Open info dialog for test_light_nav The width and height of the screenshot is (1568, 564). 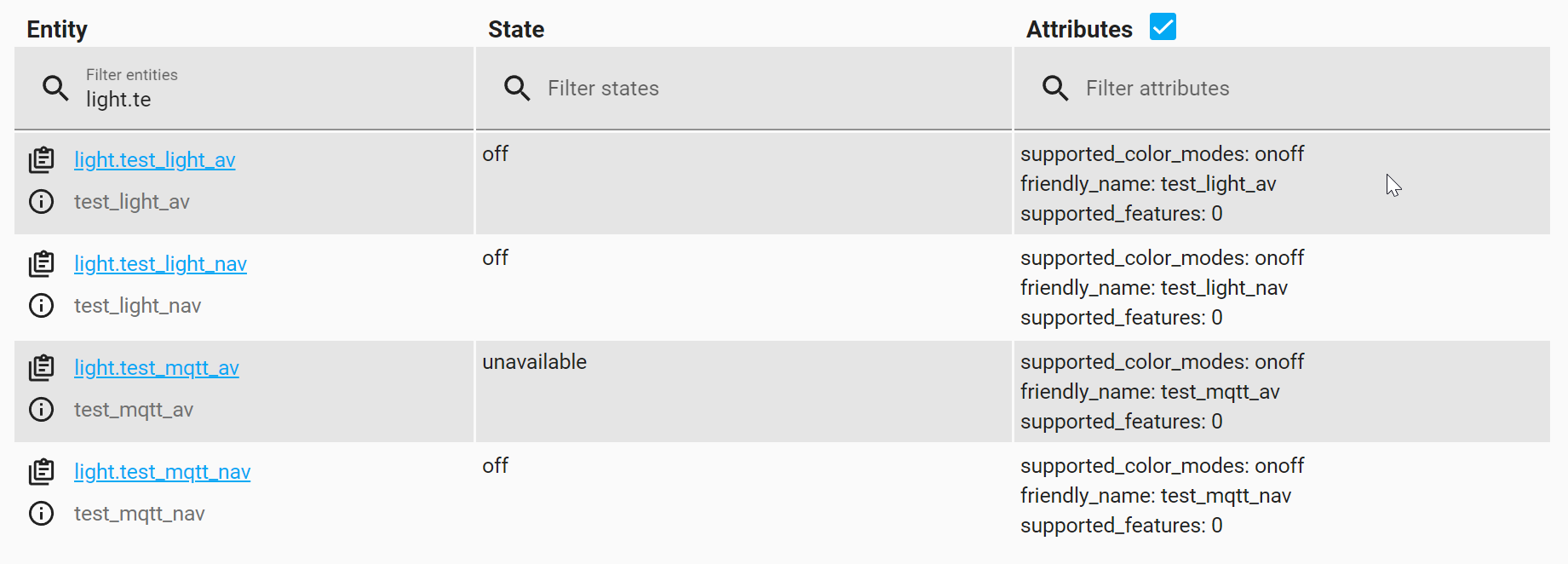[41, 305]
